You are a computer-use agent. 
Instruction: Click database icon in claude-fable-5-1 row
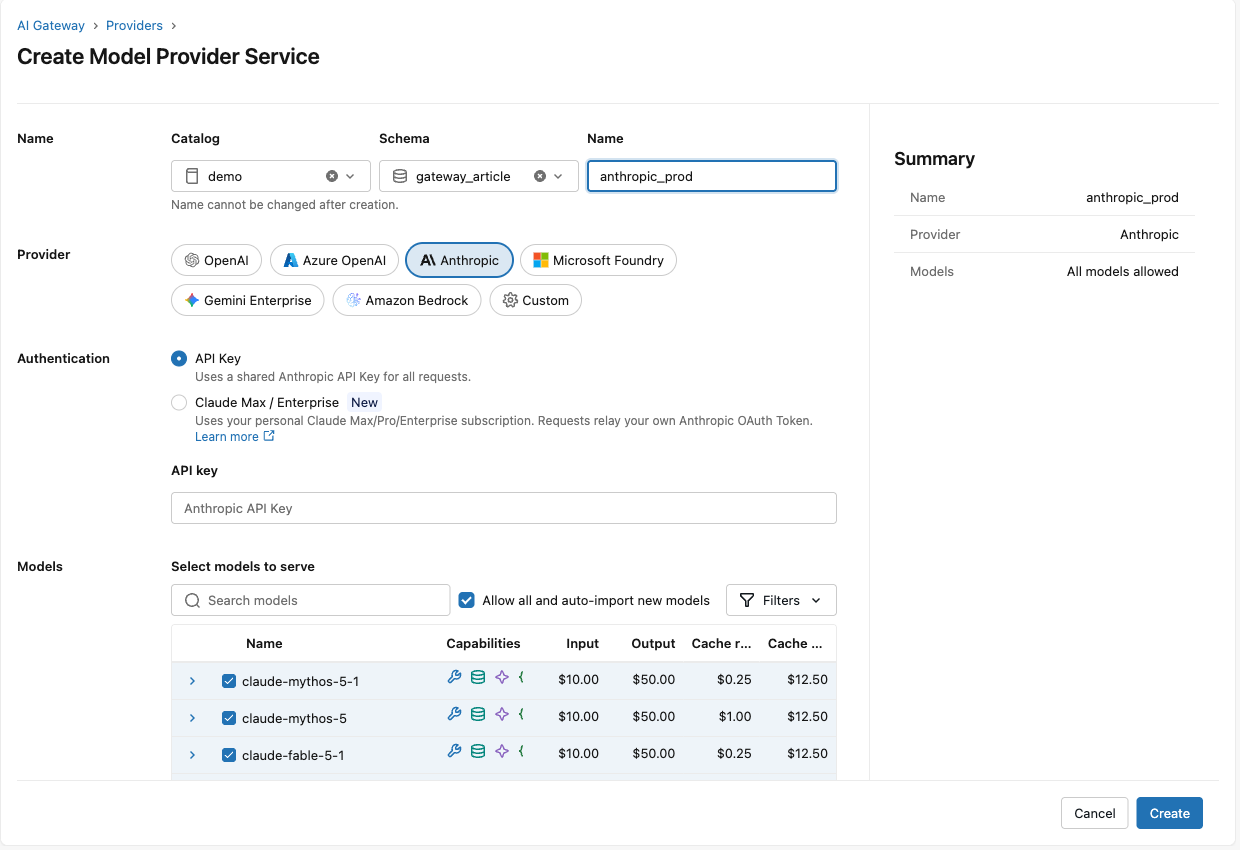pyautogui.click(x=478, y=751)
